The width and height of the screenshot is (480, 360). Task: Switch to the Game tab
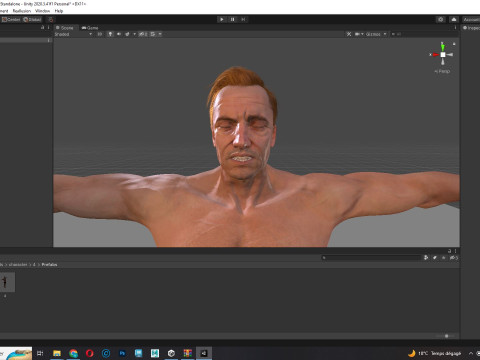[90, 28]
